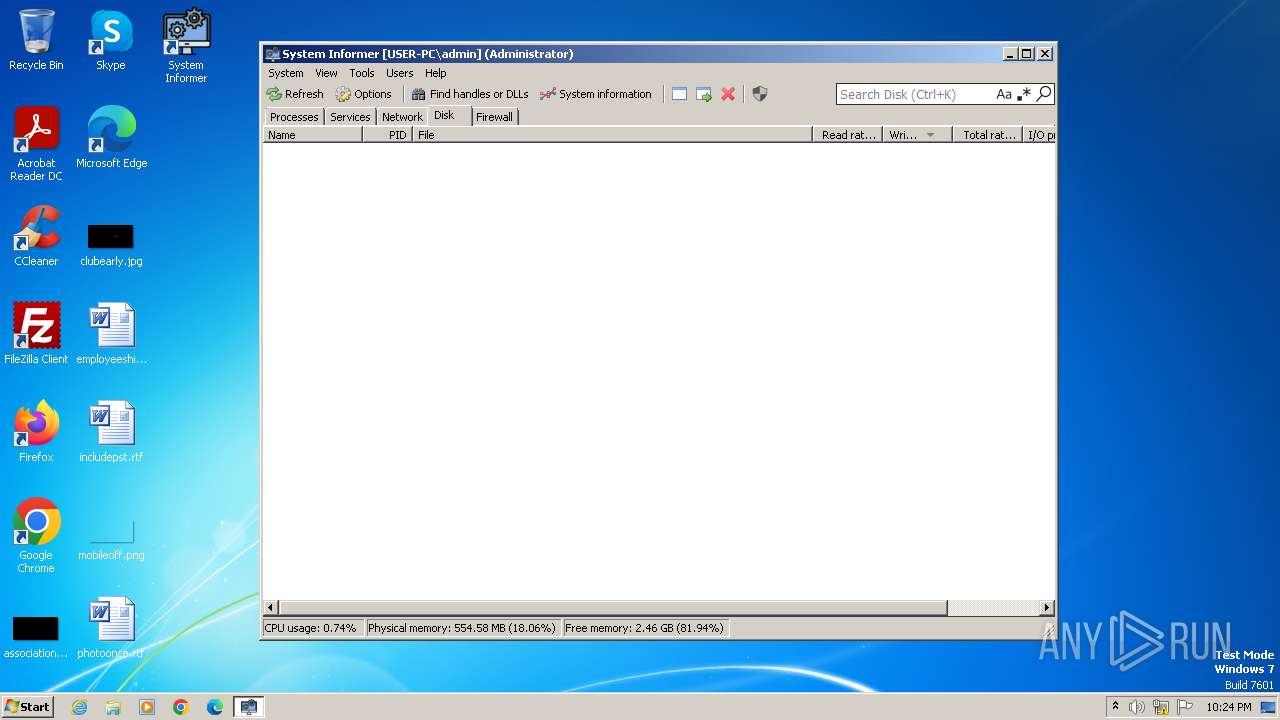This screenshot has width=1280, height=720.
Task: Switch to the Processes tab
Action: [x=294, y=117]
